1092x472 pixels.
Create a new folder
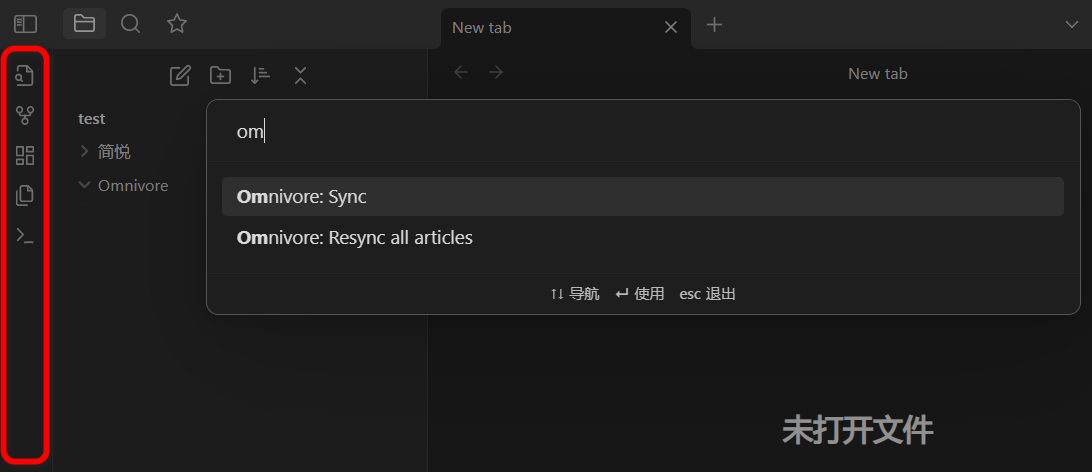tap(221, 75)
